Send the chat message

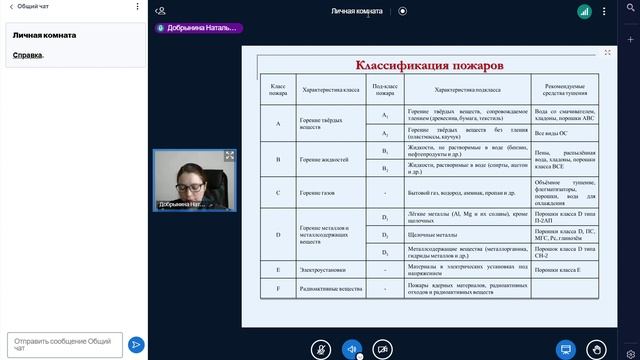click(x=136, y=345)
